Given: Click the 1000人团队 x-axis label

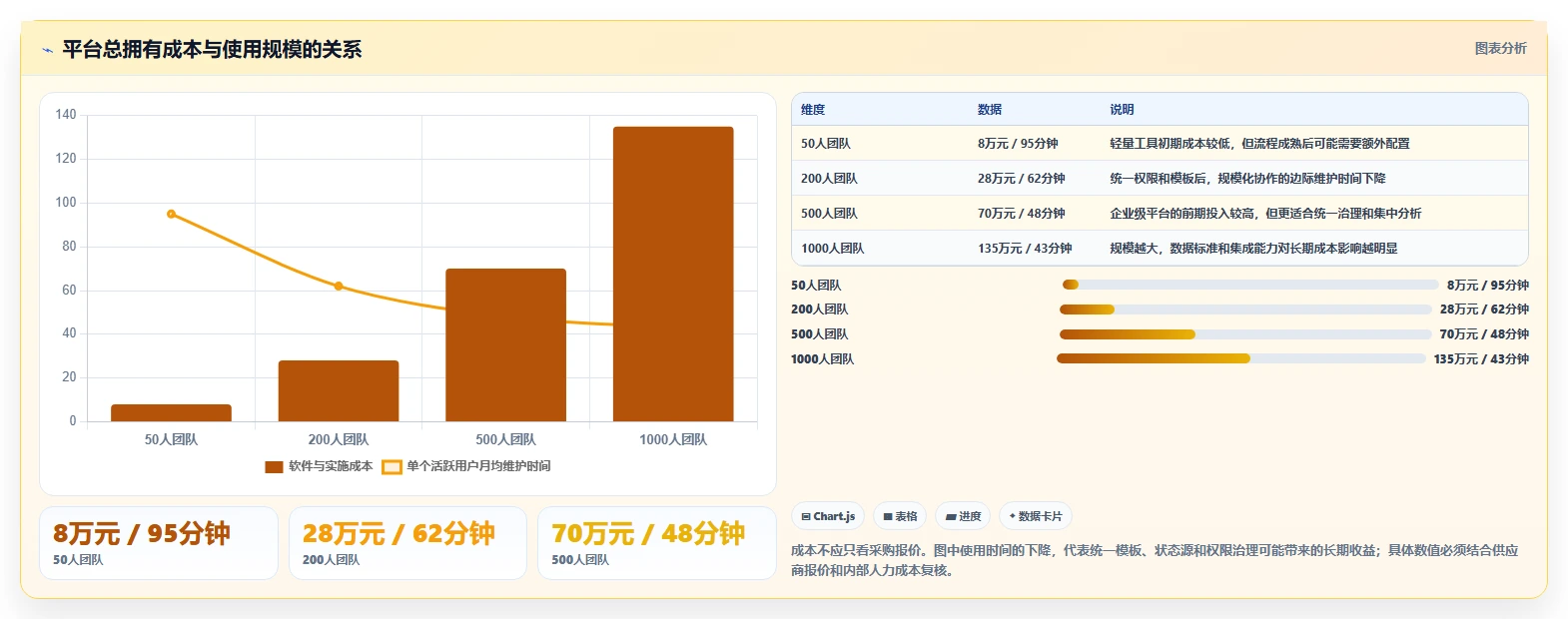Looking at the screenshot, I should tap(673, 439).
